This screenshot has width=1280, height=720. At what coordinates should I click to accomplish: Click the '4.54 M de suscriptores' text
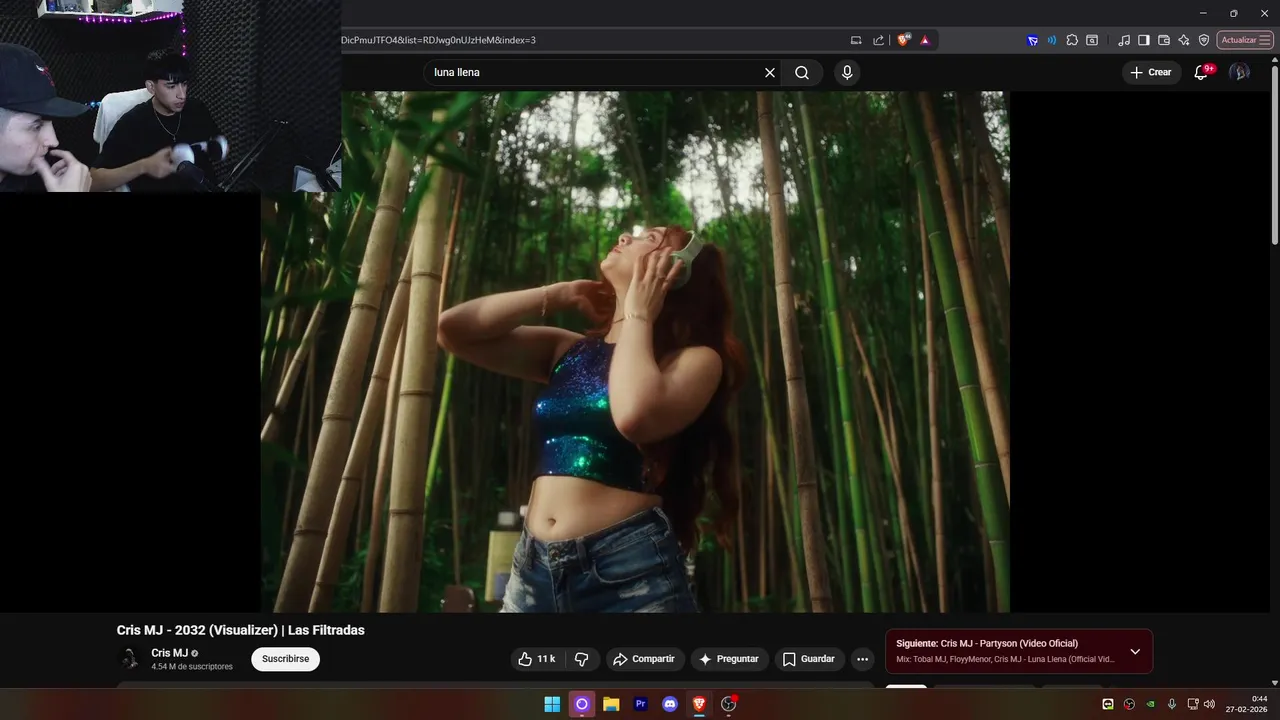[x=192, y=667]
